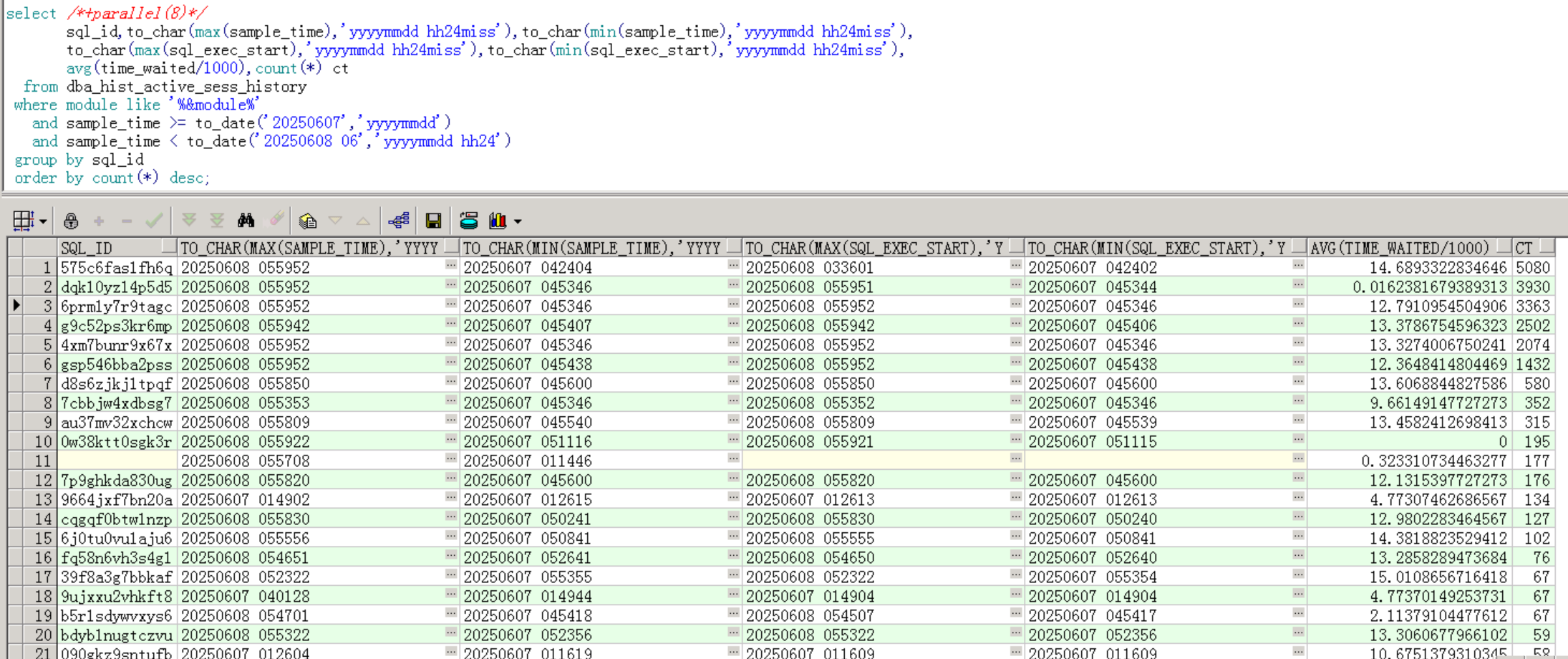Click the CT value 3930
The image size is (1568, 659).
click(x=1533, y=287)
